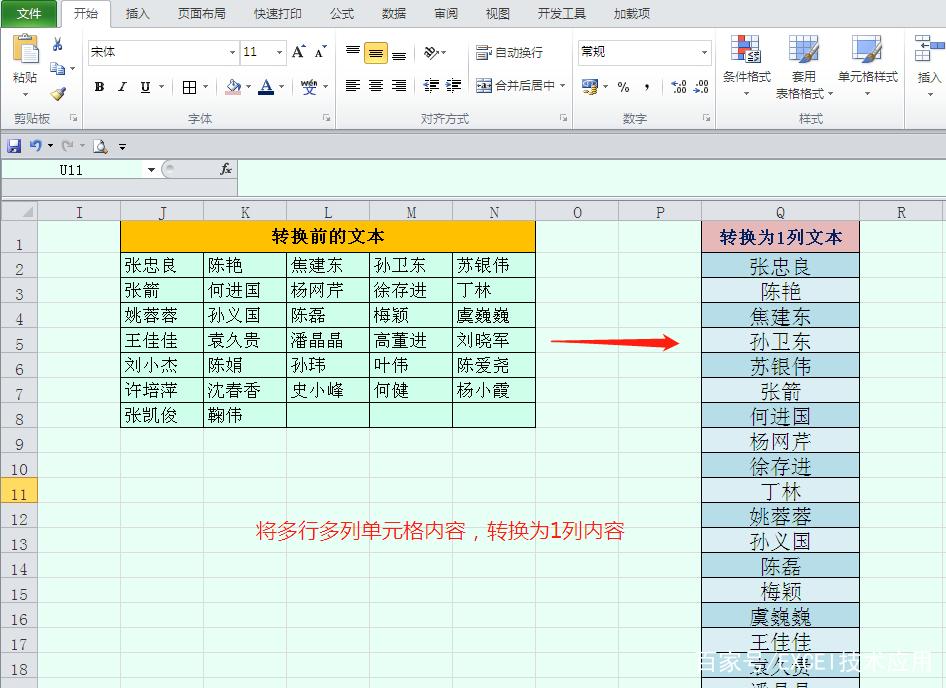
Task: Decrease font size with small A
Action: tap(320, 52)
